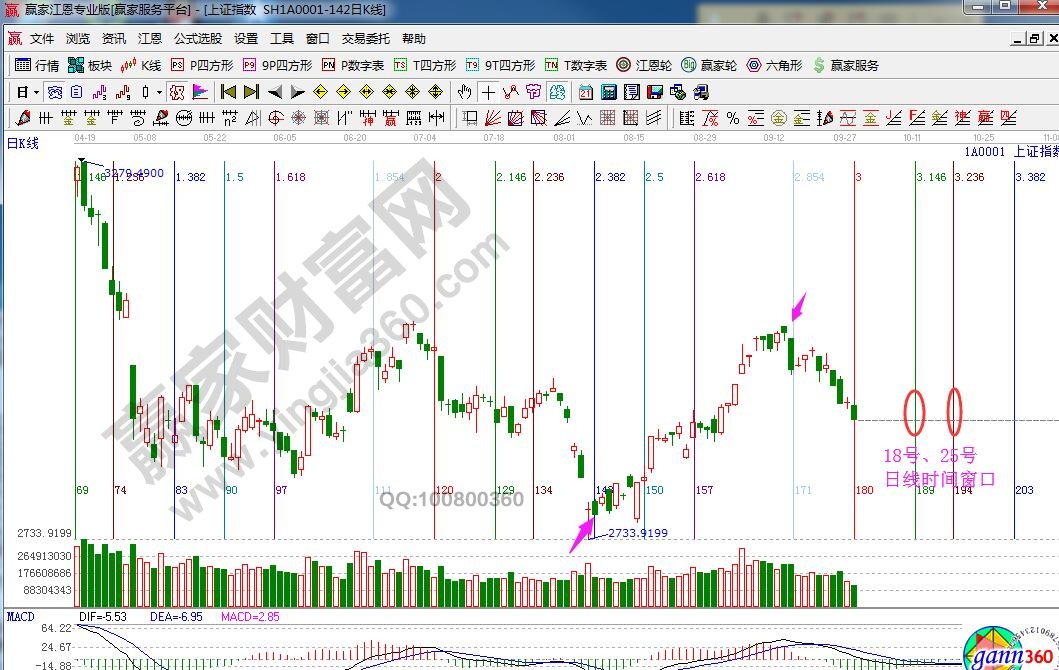1059x670 pixels.
Task: Jump to first bar with skip-back arrow
Action: pyautogui.click(x=228, y=92)
